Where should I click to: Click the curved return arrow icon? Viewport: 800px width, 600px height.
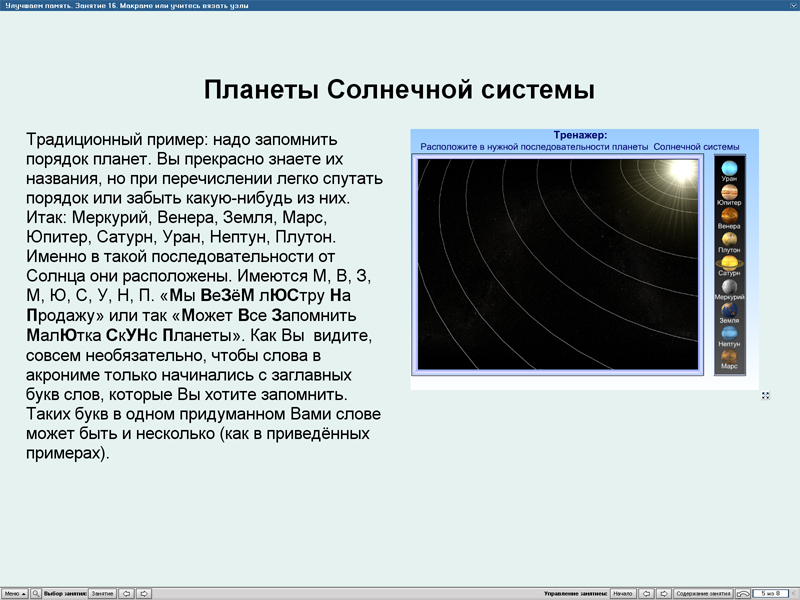tap(742, 592)
